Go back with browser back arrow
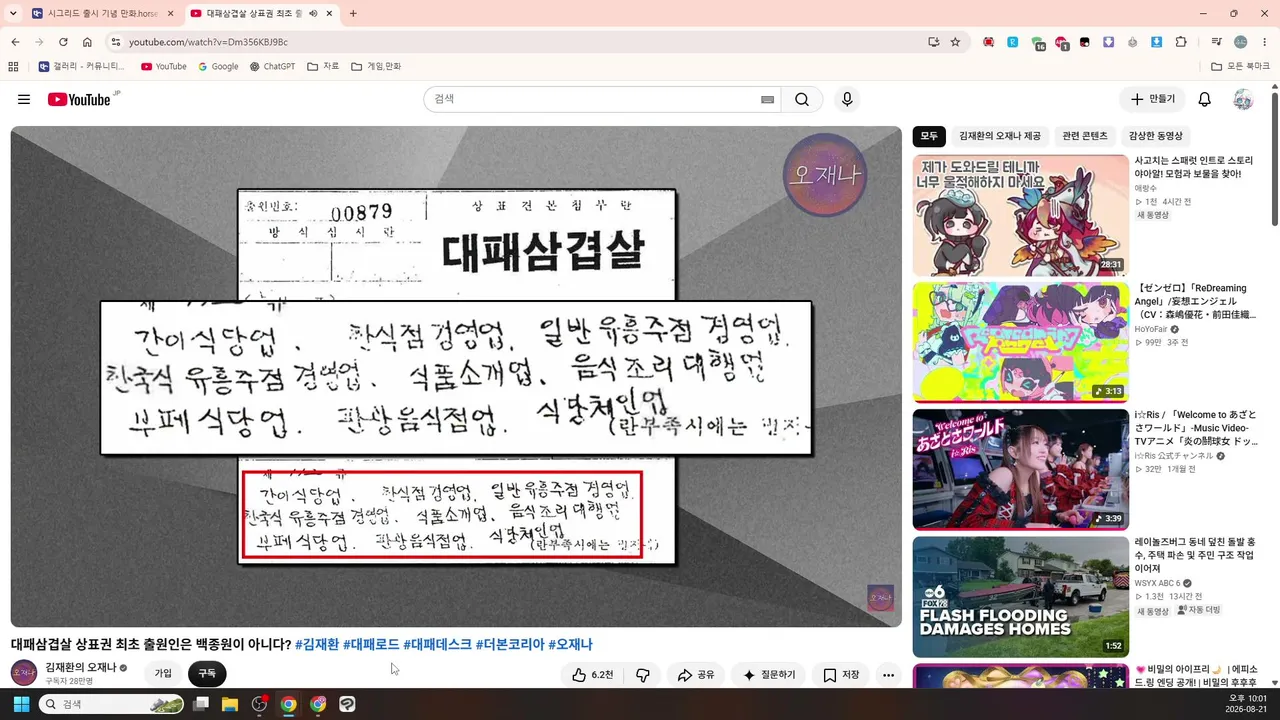This screenshot has width=1280, height=720. (x=15, y=42)
